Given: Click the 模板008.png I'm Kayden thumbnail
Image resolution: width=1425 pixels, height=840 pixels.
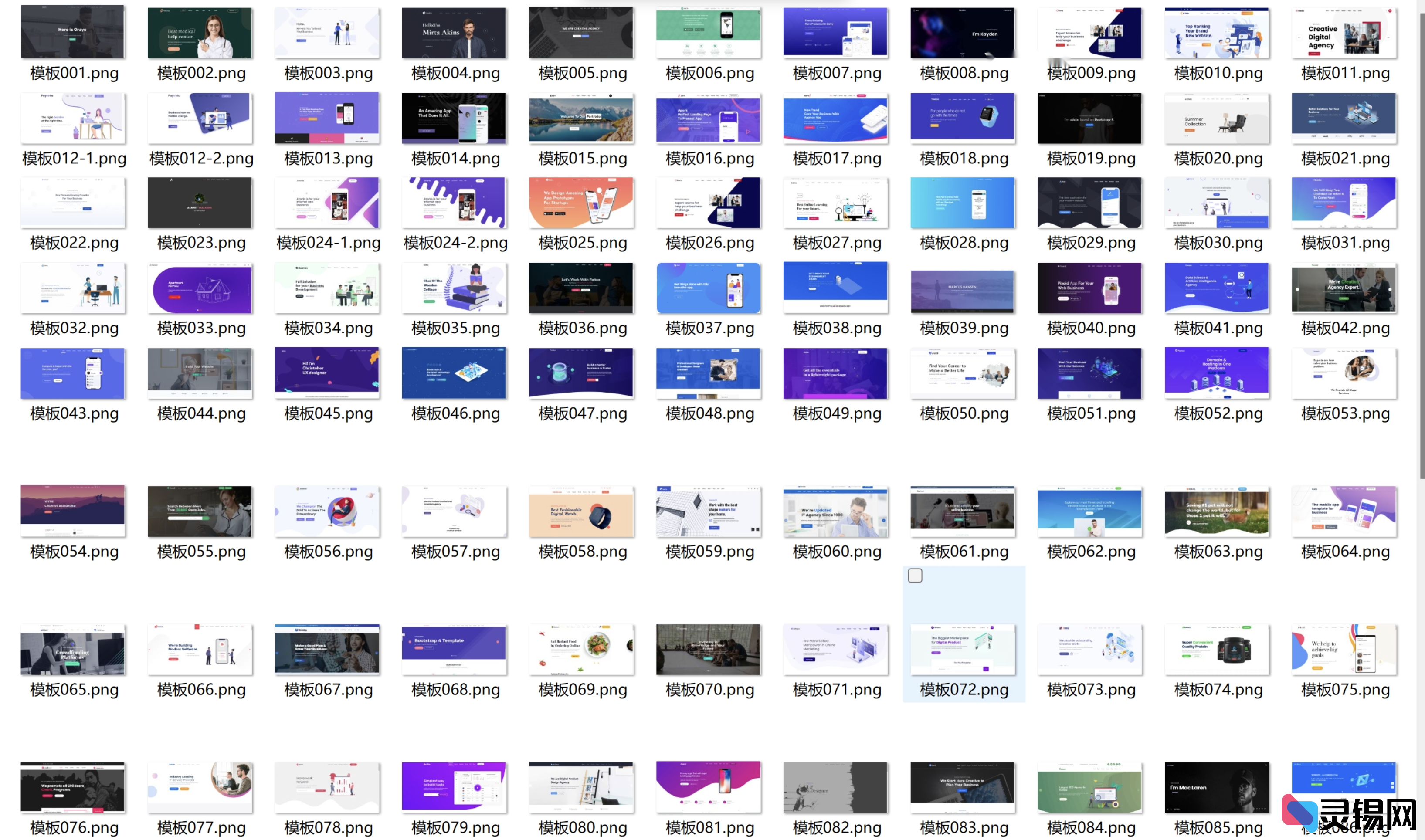Looking at the screenshot, I should 963,32.
